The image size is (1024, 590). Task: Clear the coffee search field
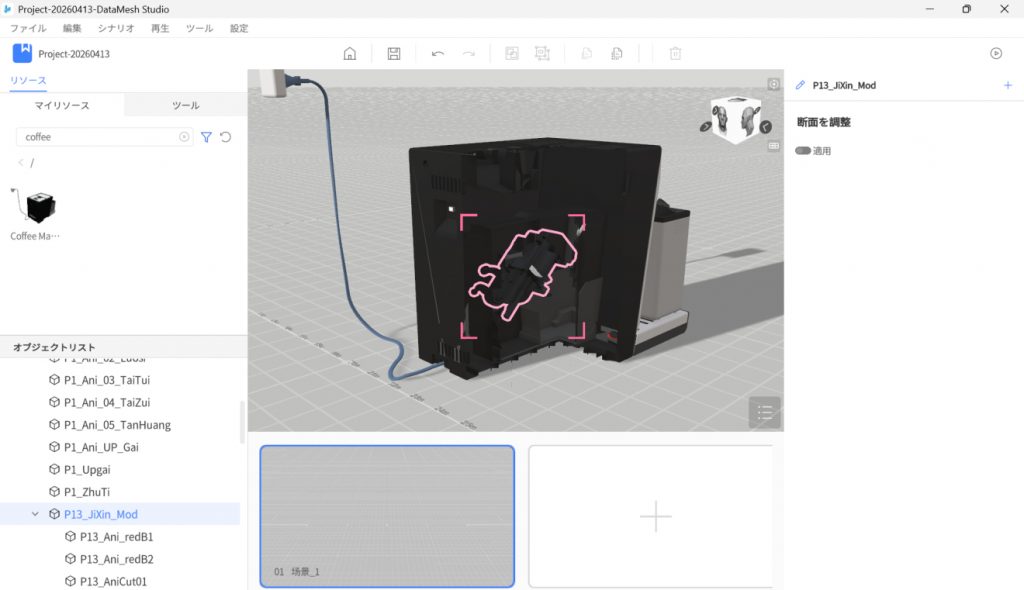tap(184, 137)
